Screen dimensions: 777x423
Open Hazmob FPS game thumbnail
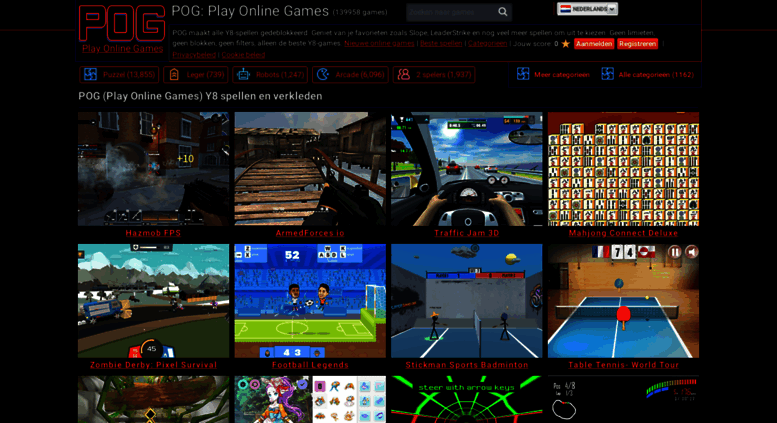154,169
